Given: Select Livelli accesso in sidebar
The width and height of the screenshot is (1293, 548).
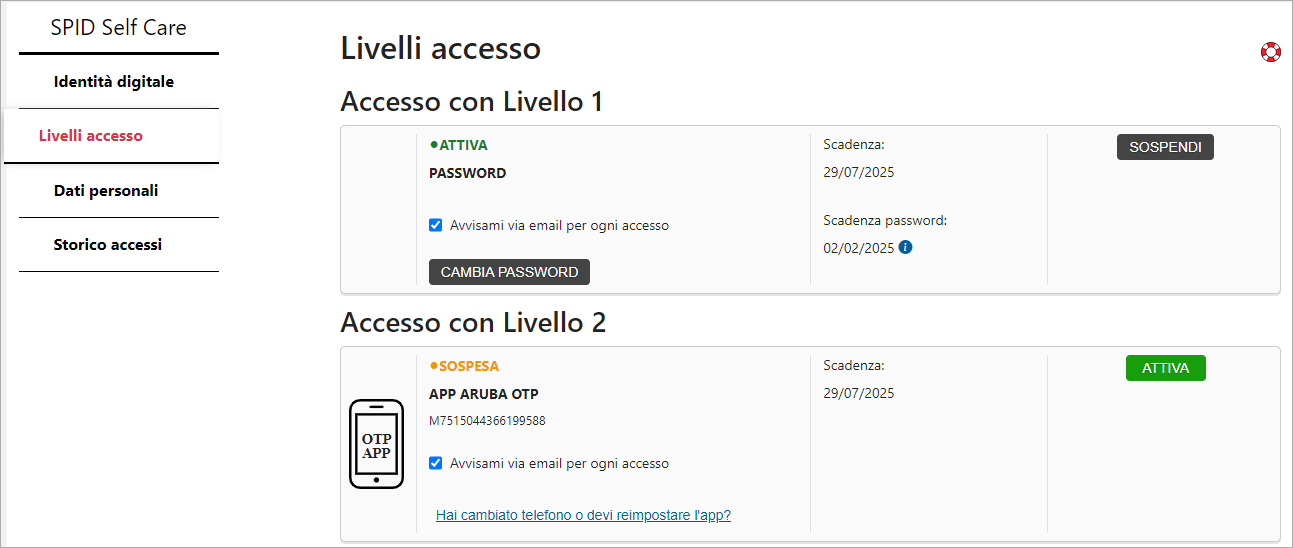Looking at the screenshot, I should click(91, 136).
